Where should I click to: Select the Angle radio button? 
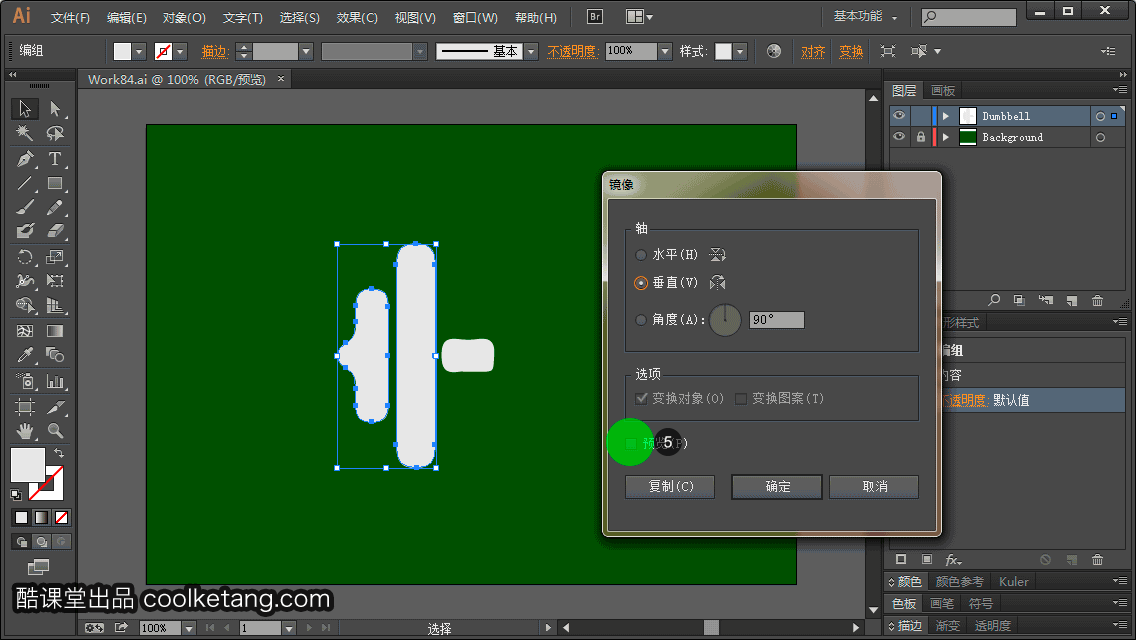(x=640, y=320)
